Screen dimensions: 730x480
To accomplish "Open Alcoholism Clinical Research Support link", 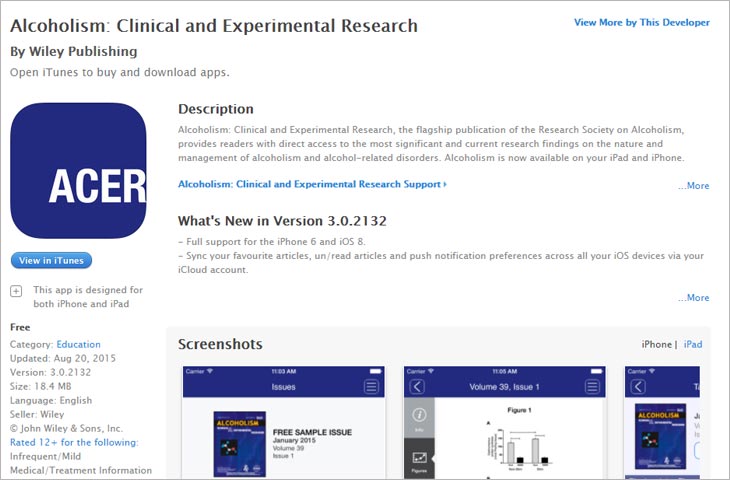I will point(312,184).
